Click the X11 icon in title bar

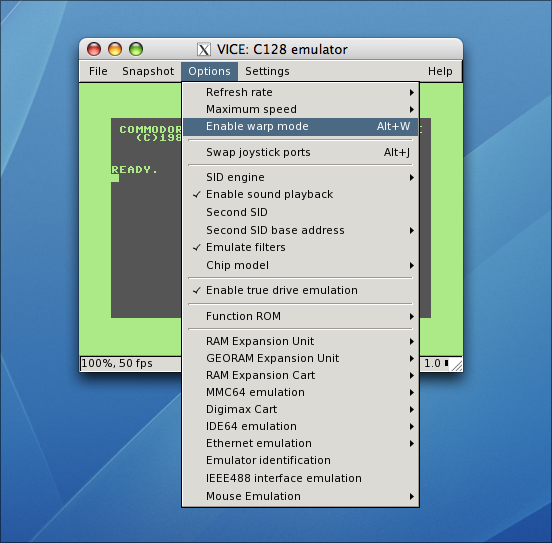click(203, 50)
